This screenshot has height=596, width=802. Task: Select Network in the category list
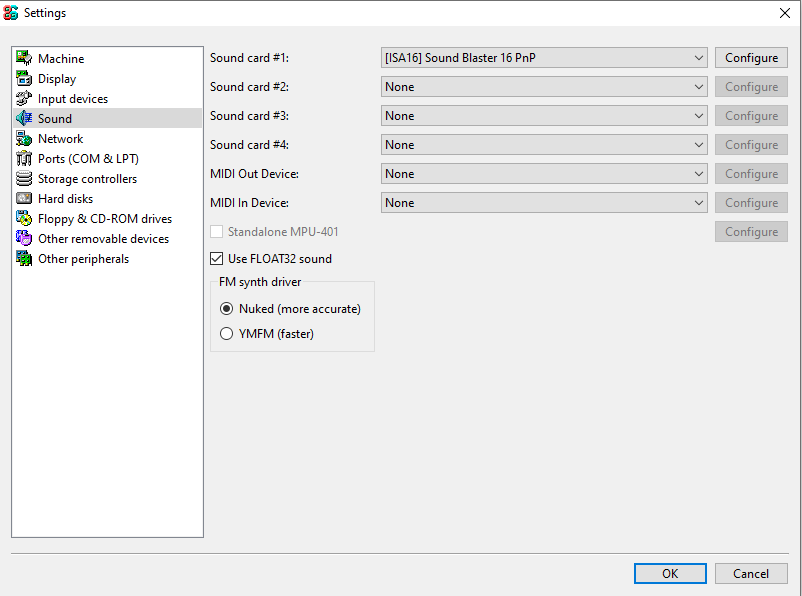tap(60, 139)
